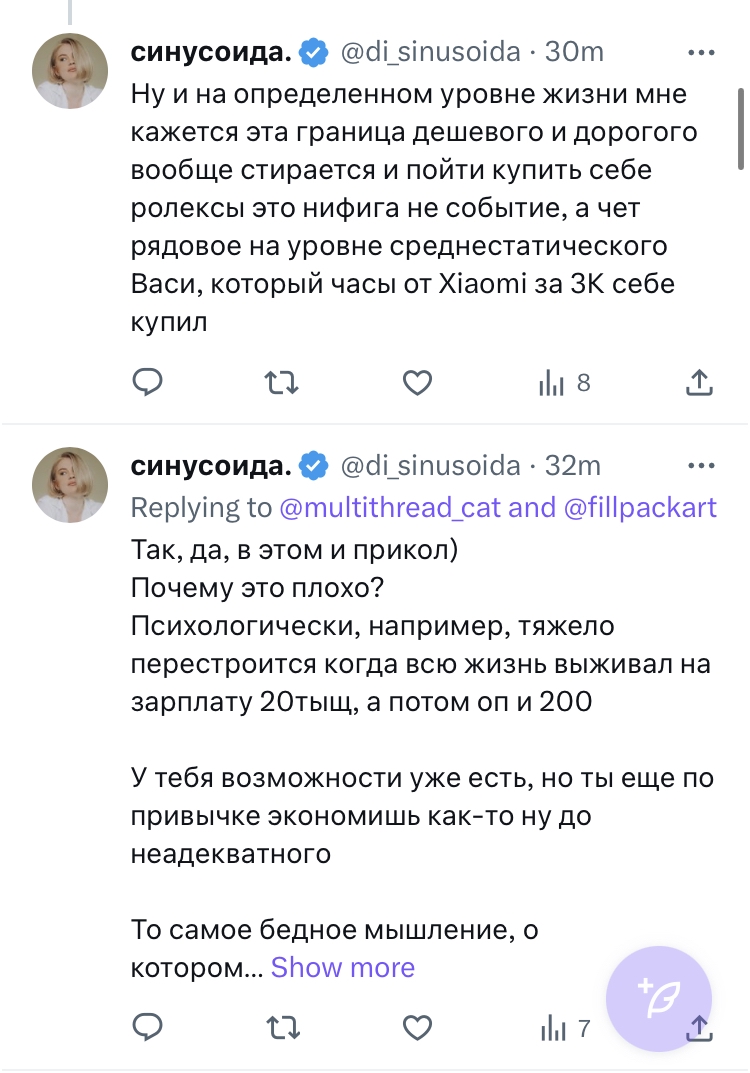View analytics showing 8 views
This screenshot has height=1073, width=750.
(565, 383)
